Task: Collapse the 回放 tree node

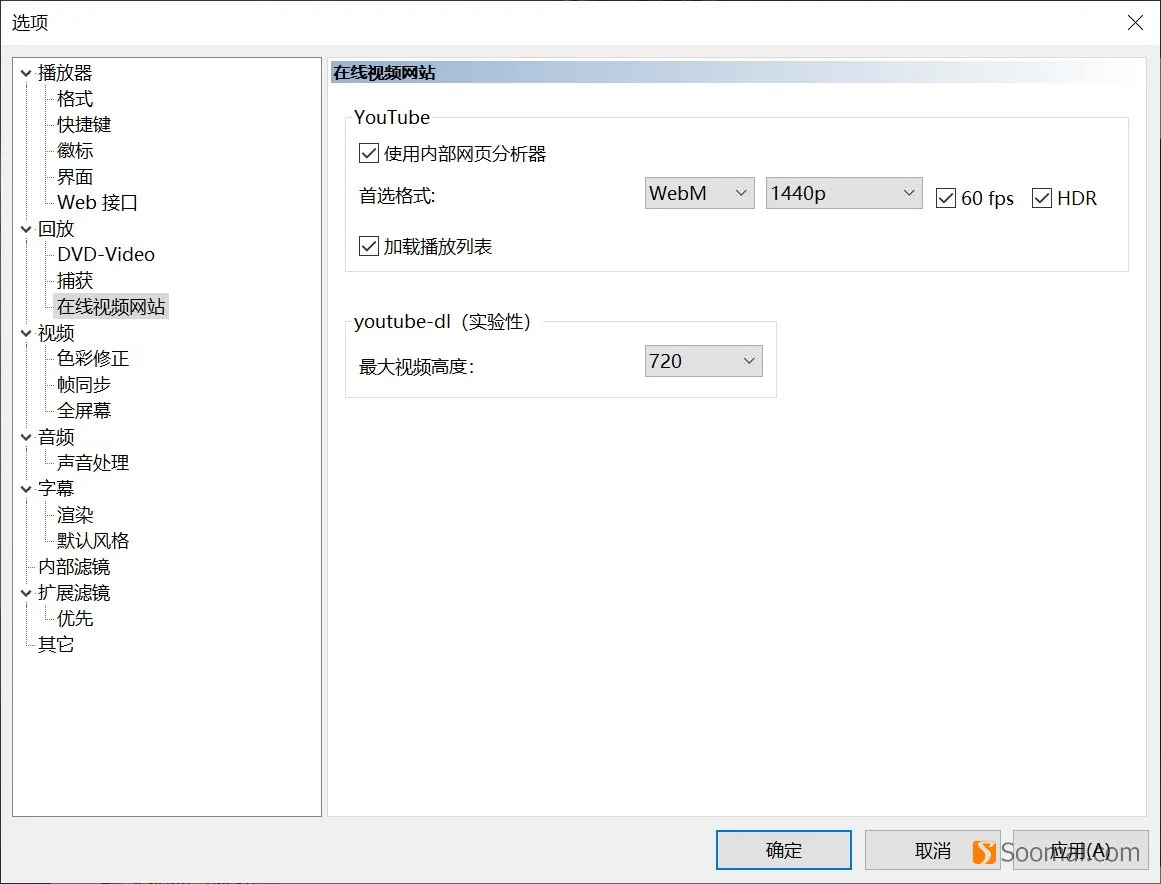Action: tap(26, 230)
